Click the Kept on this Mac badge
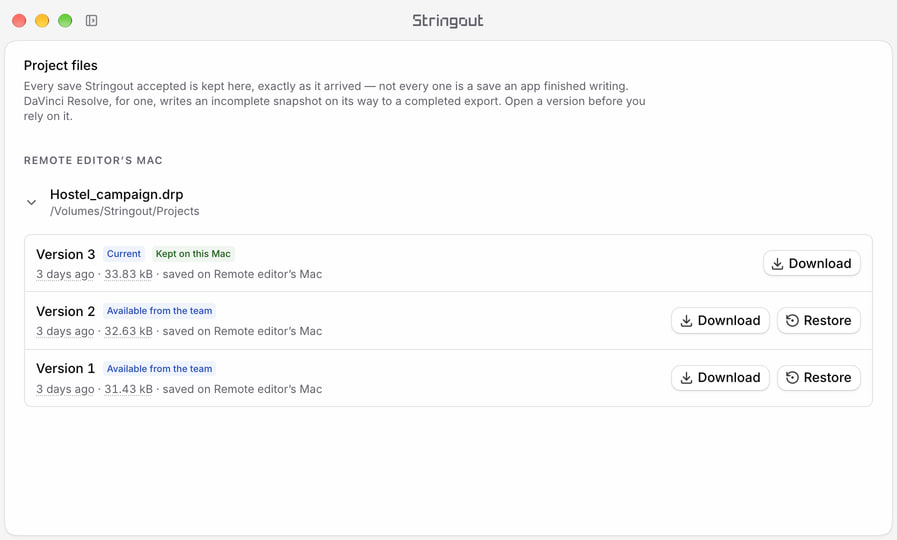This screenshot has width=897, height=540. coord(193,253)
